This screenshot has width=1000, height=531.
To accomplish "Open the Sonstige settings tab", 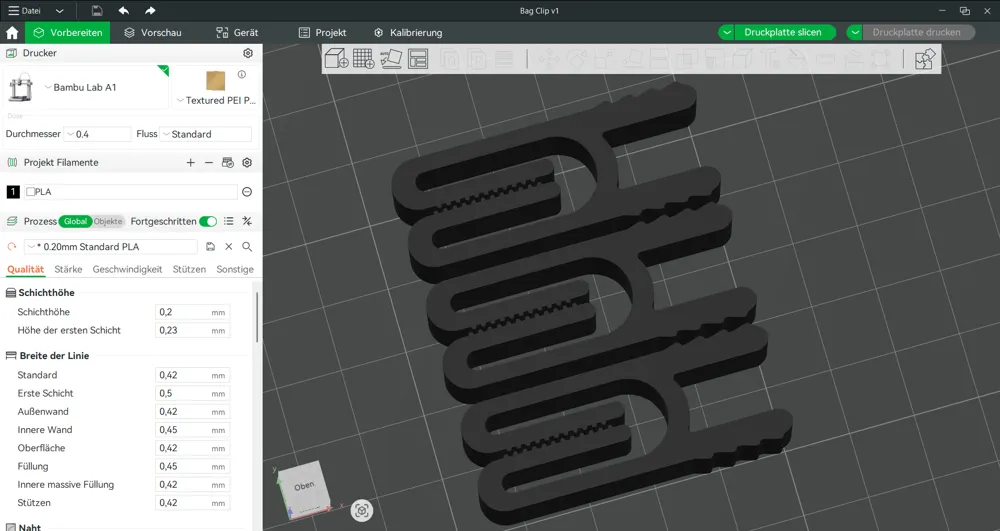I will pos(235,270).
